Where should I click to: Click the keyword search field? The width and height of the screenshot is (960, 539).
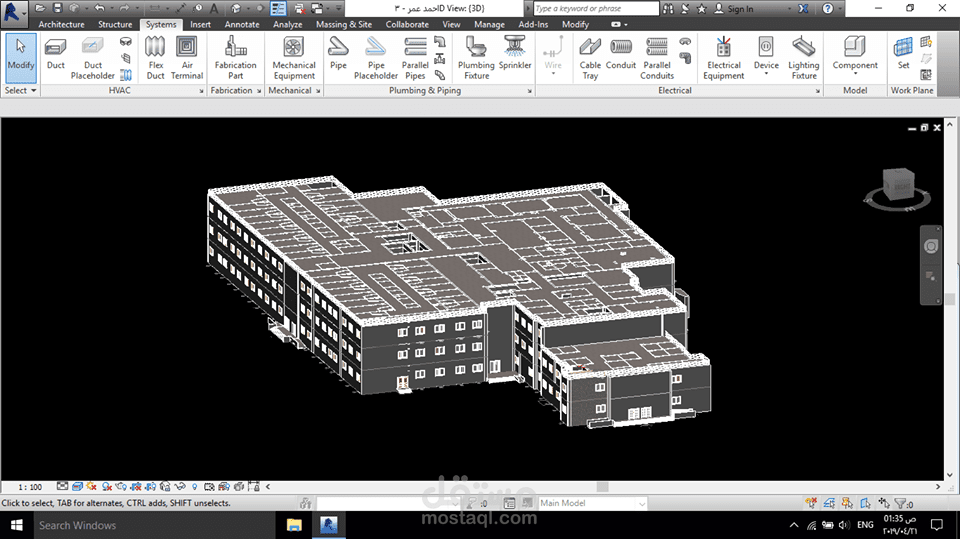click(x=596, y=9)
